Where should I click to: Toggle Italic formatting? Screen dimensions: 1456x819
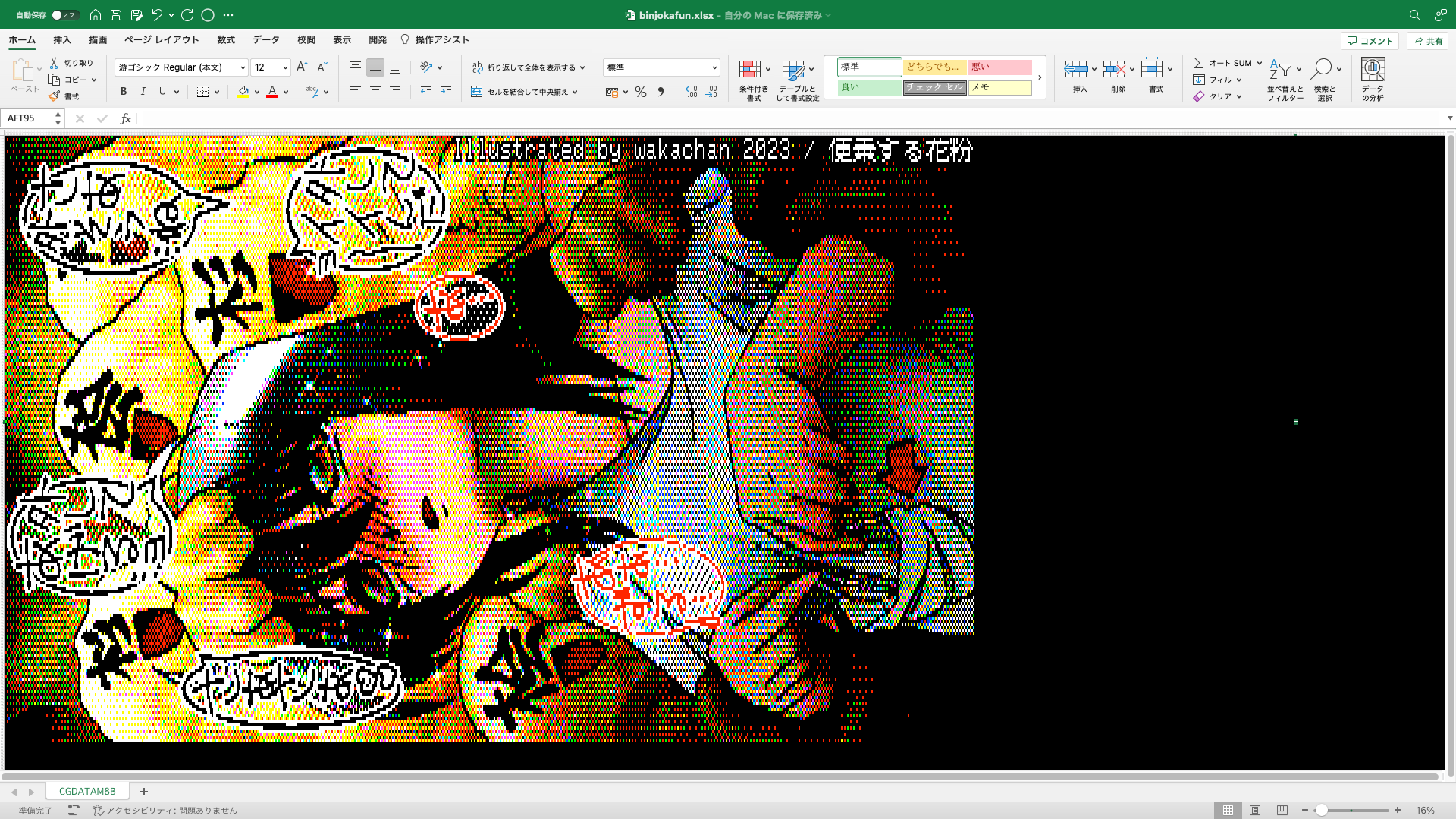click(x=143, y=92)
